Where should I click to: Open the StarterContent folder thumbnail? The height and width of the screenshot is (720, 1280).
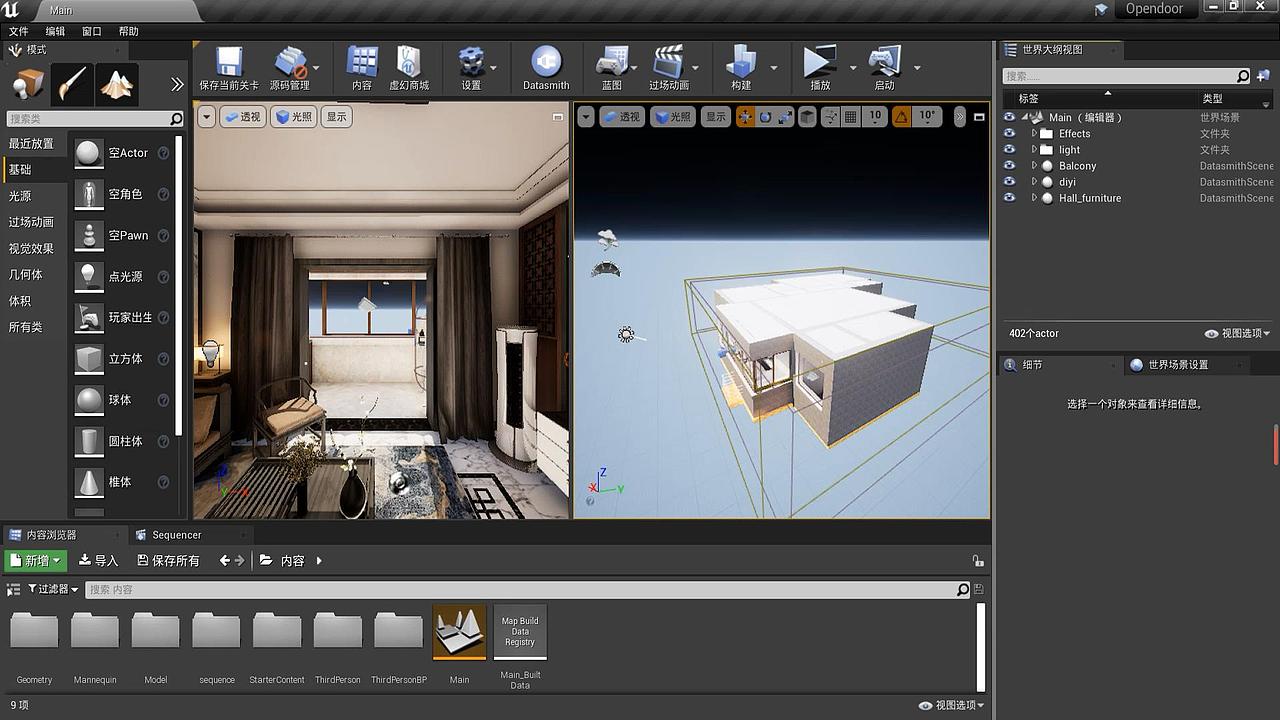coord(276,630)
